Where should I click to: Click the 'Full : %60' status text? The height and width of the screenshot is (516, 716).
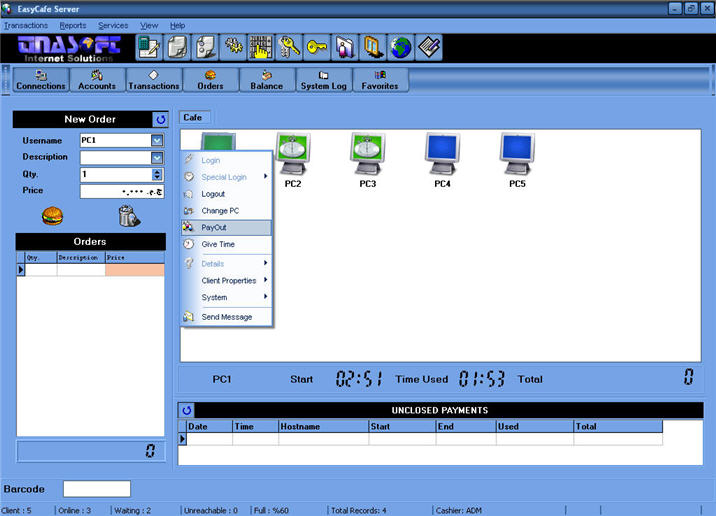(x=271, y=511)
